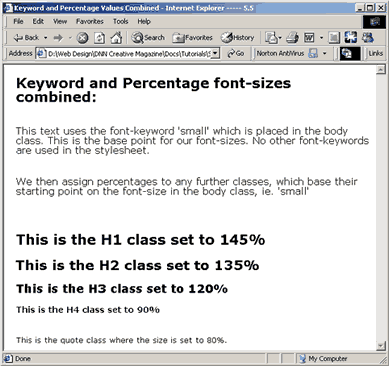389x366 pixels.
Task: Maximize the Internet Explorer window
Action: [370, 8]
